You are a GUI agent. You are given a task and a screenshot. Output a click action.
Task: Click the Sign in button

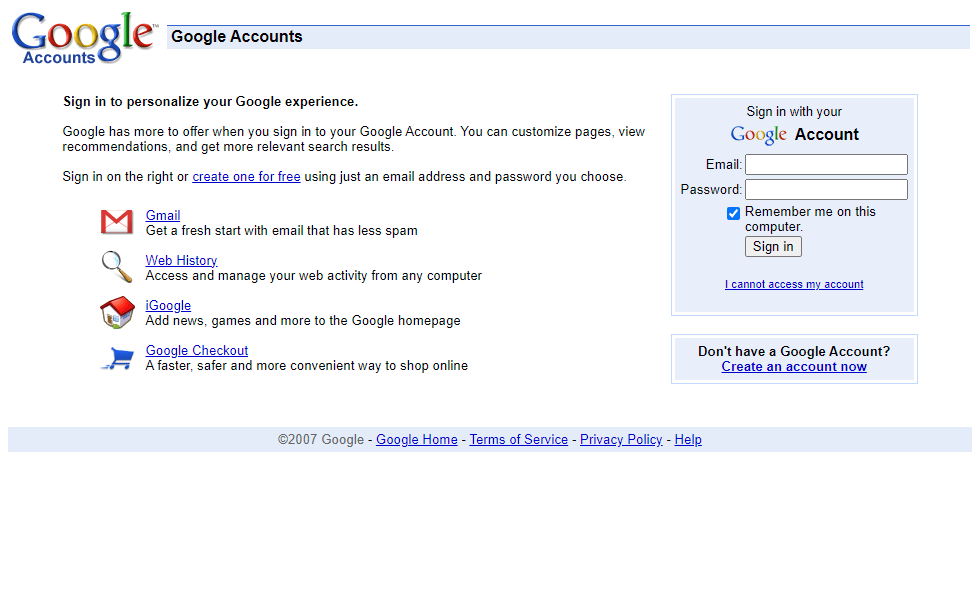tap(773, 246)
